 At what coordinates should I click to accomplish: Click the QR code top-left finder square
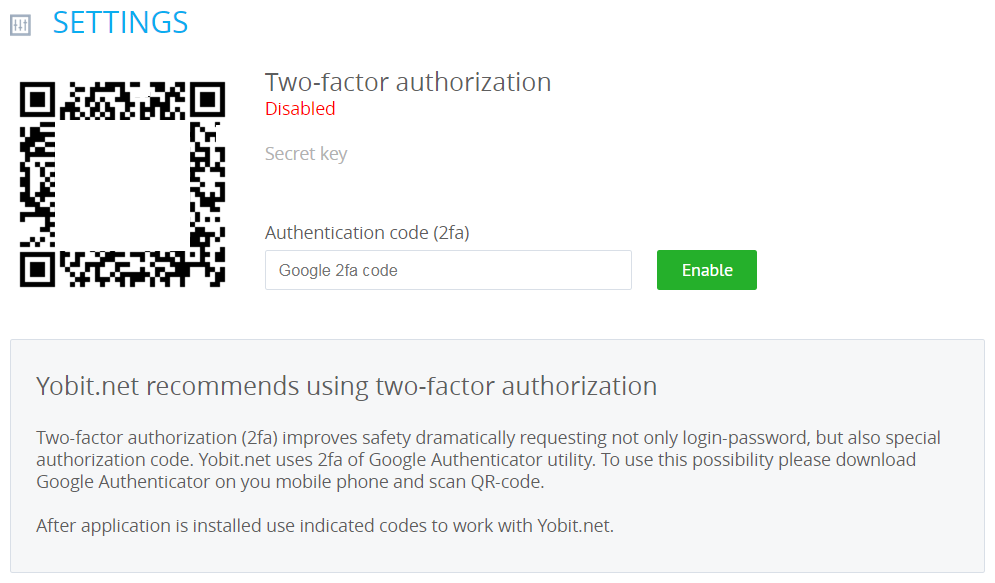(38, 100)
